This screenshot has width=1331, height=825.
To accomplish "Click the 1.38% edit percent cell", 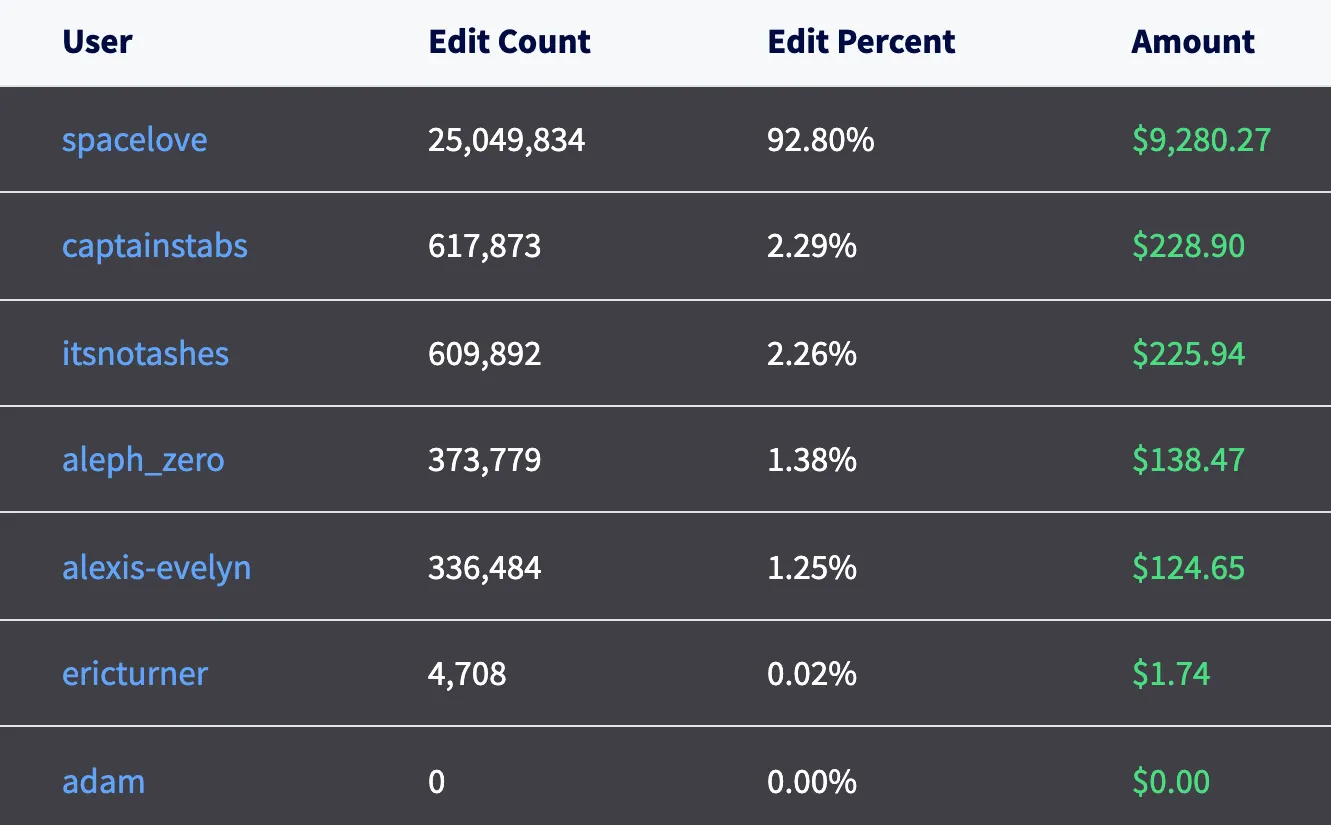I will tap(811, 460).
